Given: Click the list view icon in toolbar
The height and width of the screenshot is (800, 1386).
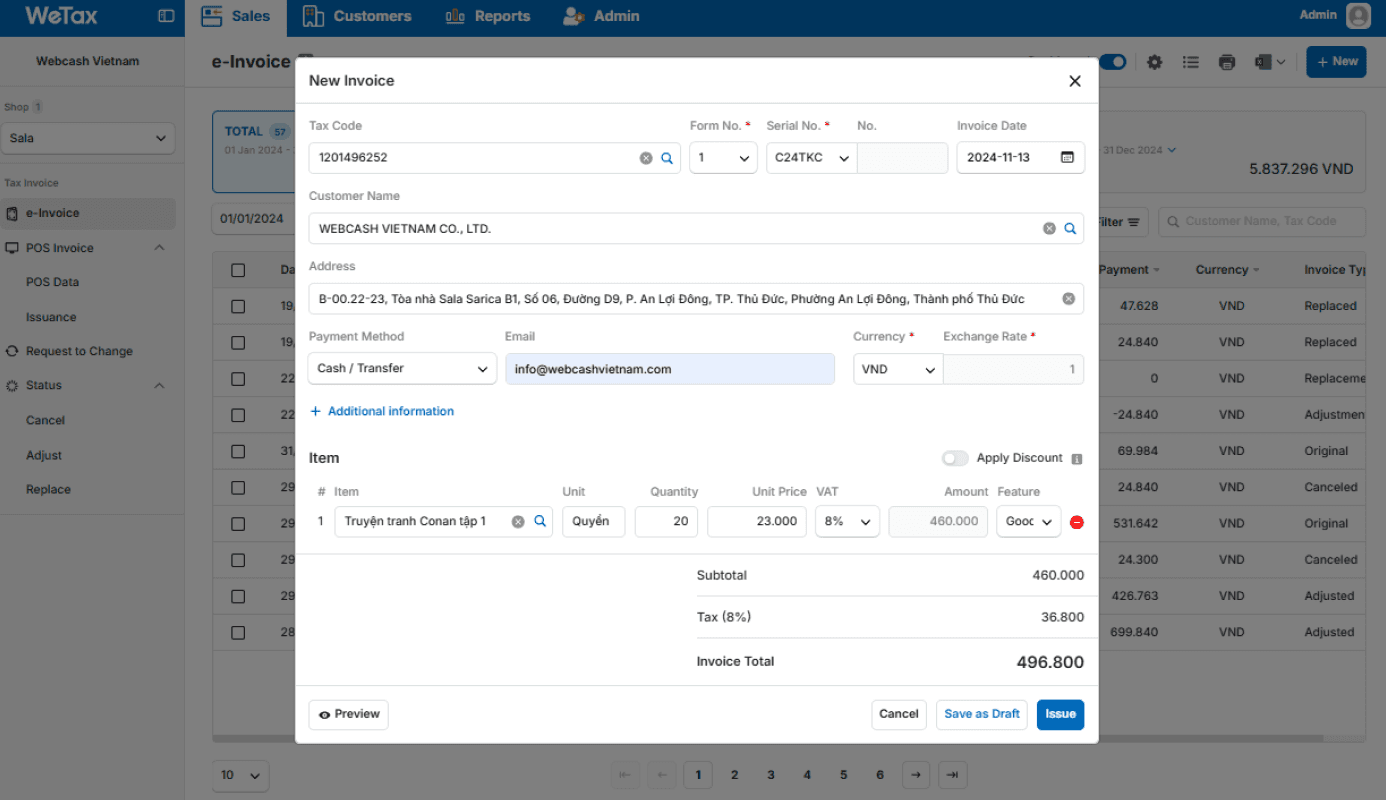Looking at the screenshot, I should [x=1191, y=62].
